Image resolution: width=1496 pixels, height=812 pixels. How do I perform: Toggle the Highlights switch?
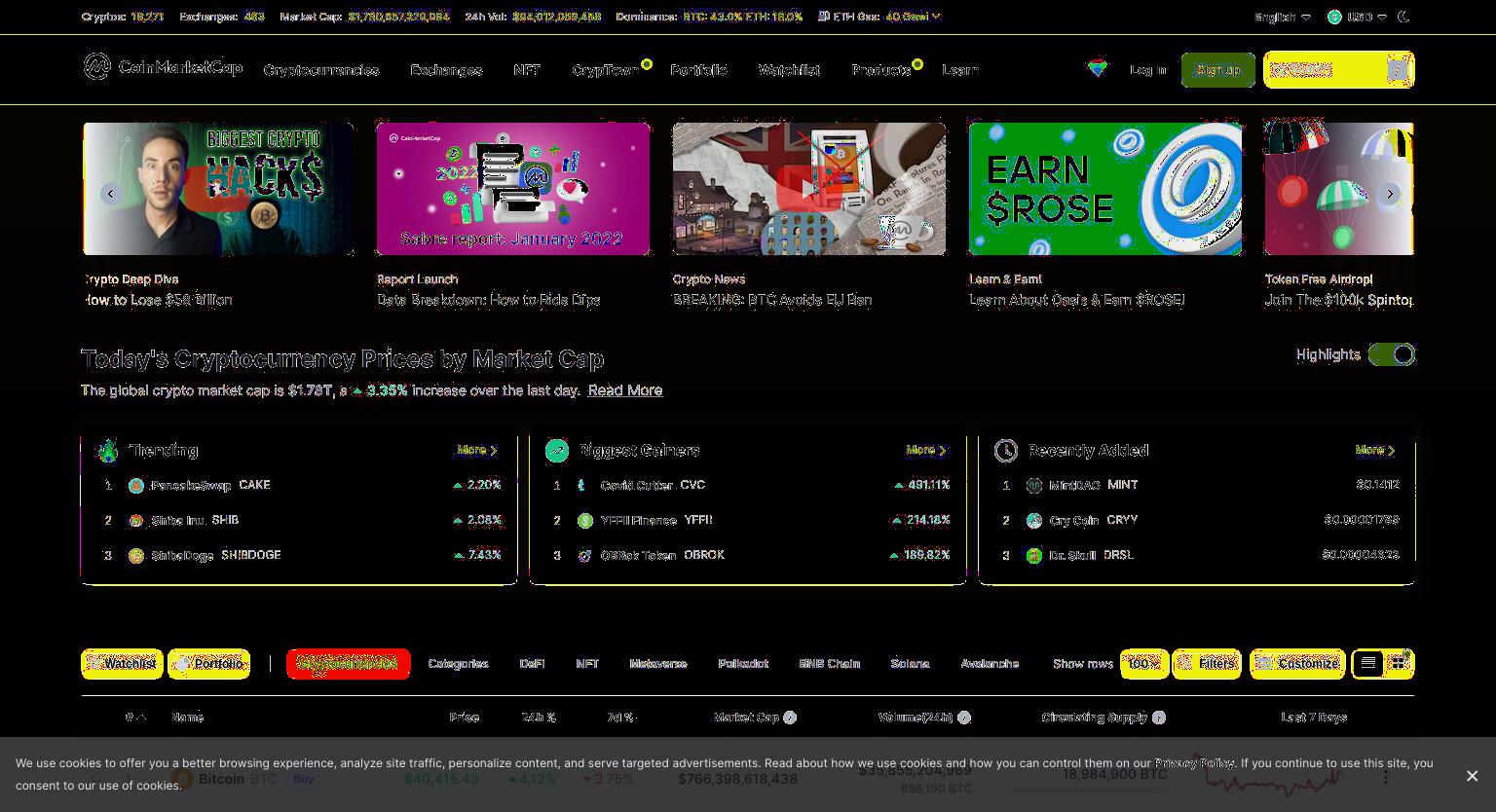[x=1392, y=354]
